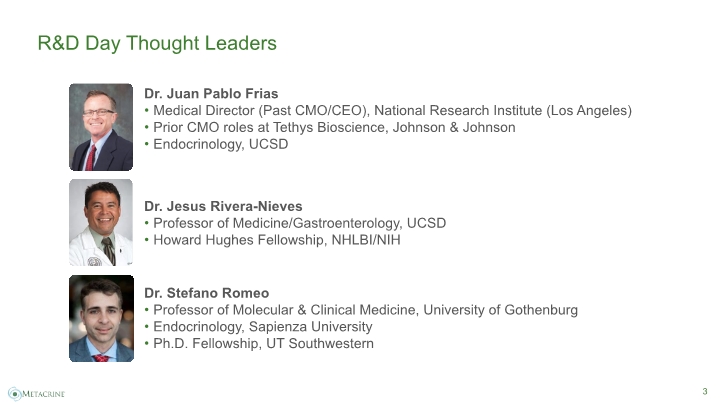Click the words University of Gothenburg
The image size is (720, 405).
click(x=501, y=310)
